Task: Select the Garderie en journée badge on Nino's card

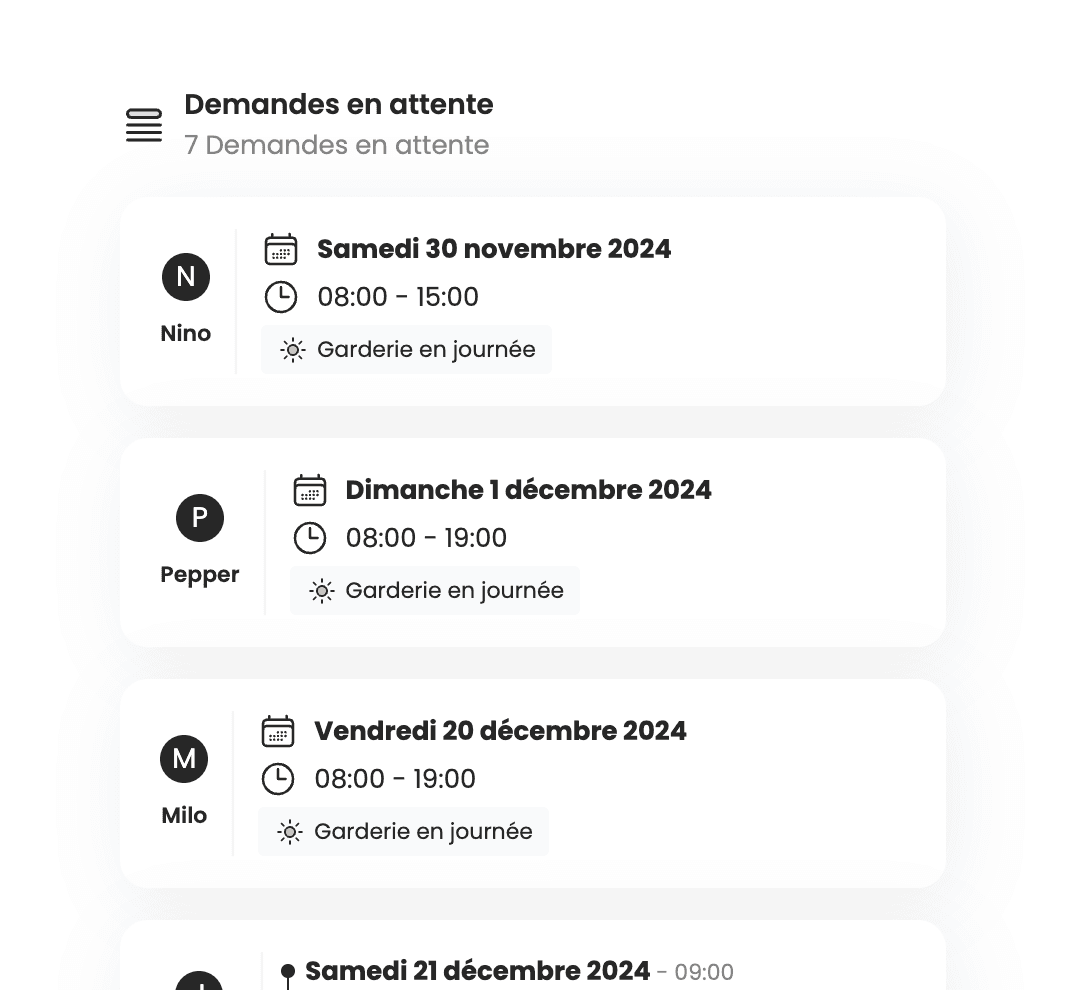Action: click(406, 349)
